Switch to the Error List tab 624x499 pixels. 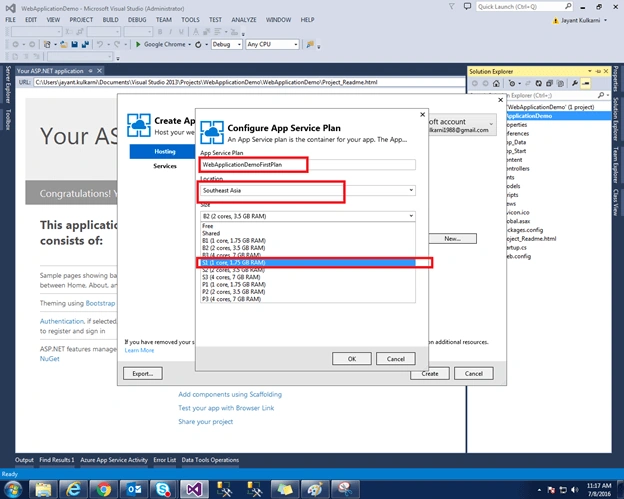click(x=164, y=460)
